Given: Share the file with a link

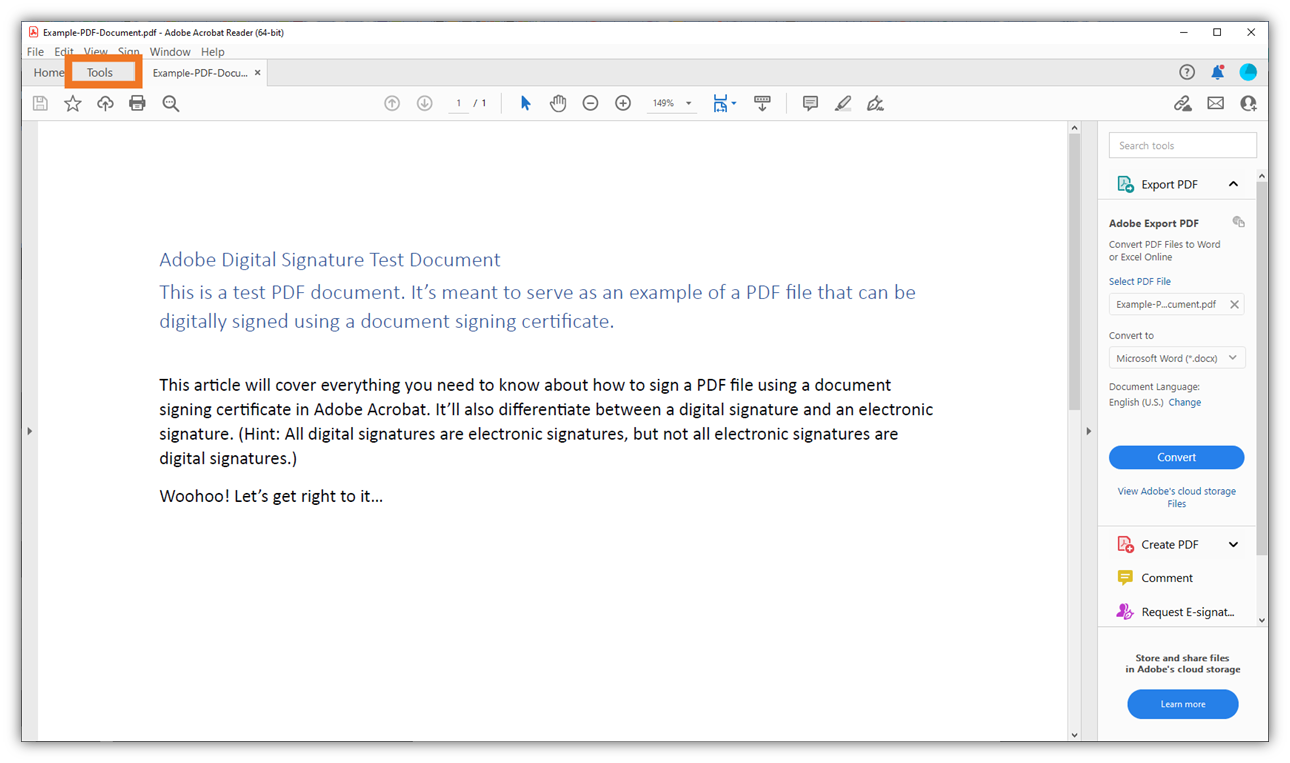Looking at the screenshot, I should pos(1183,103).
